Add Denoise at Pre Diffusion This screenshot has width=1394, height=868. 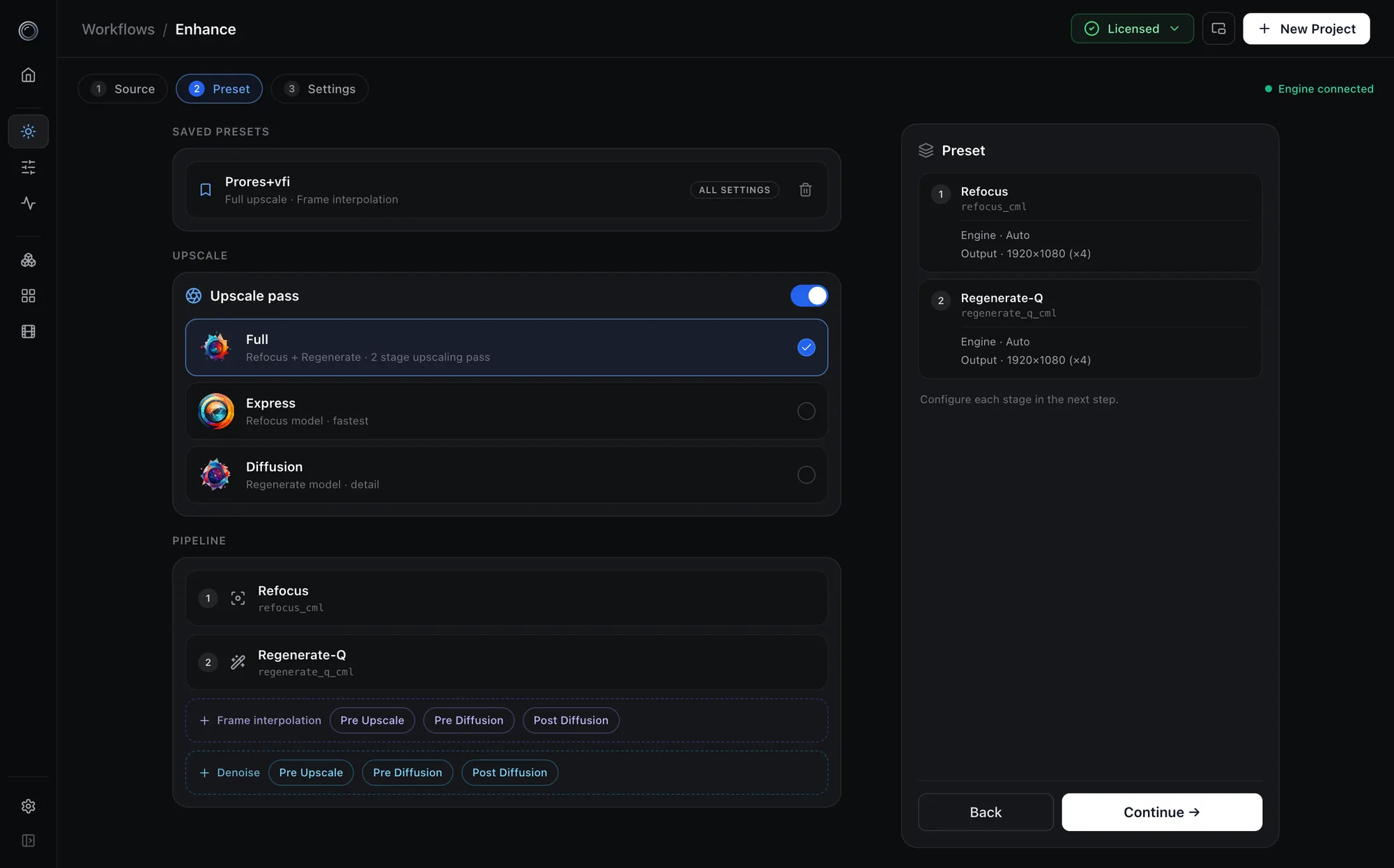tap(407, 773)
